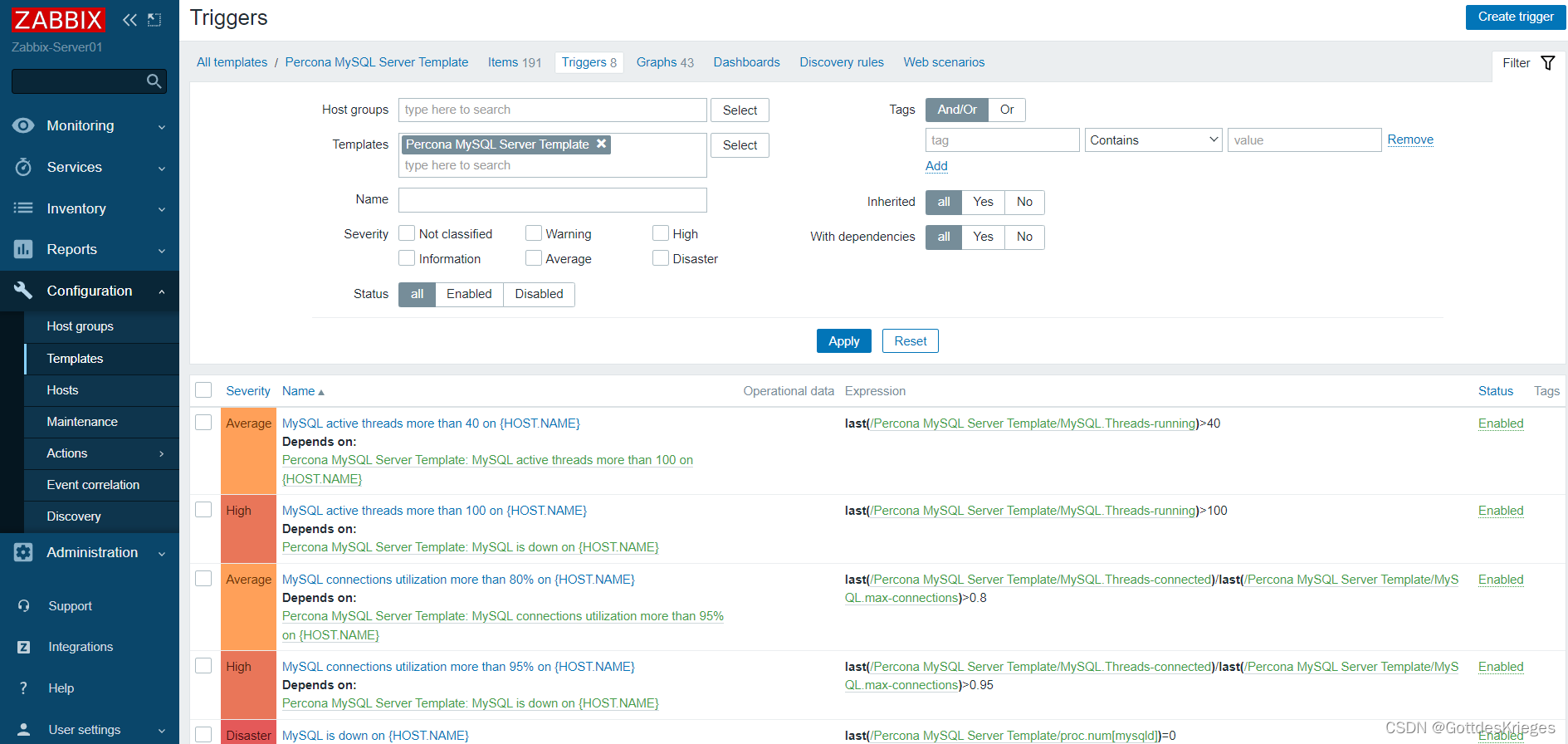The image size is (1568, 744).
Task: Sort by Name column arrow
Action: (x=321, y=392)
